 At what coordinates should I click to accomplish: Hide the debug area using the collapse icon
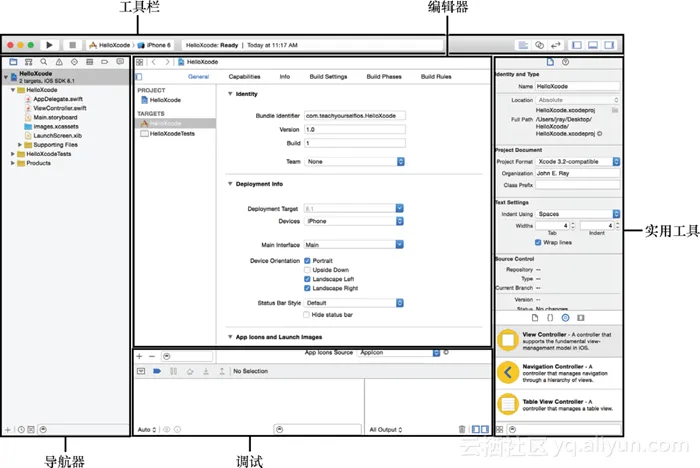pyautogui.click(x=141, y=371)
